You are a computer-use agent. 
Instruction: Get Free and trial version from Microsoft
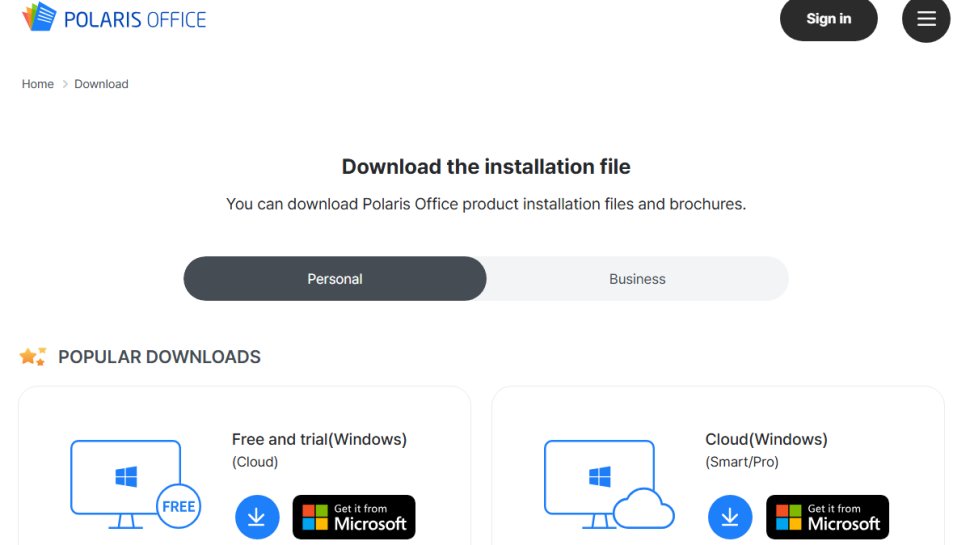click(x=354, y=517)
